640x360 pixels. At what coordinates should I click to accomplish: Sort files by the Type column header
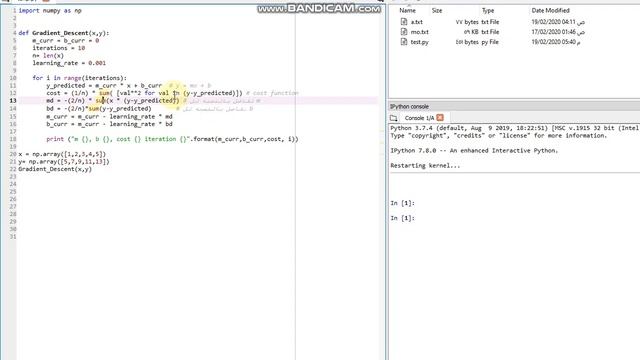(x=488, y=11)
